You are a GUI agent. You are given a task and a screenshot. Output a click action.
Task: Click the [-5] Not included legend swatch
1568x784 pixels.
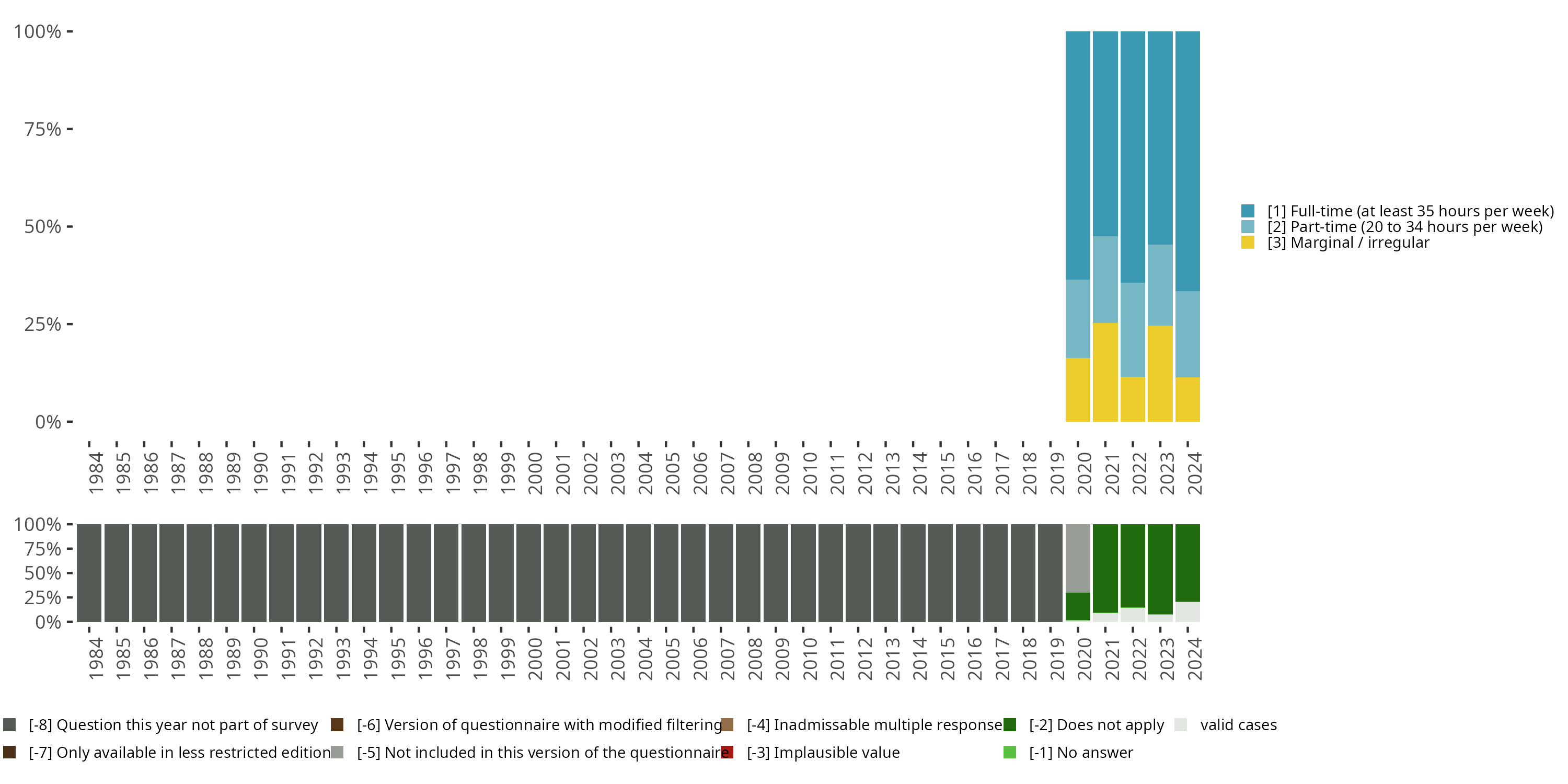[337, 752]
